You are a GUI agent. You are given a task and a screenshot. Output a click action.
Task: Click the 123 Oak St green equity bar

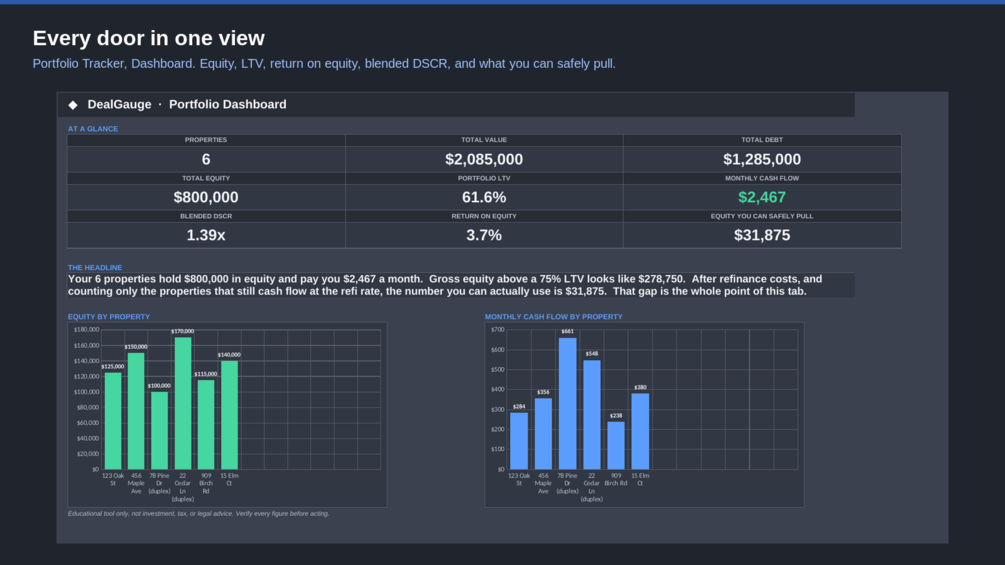click(x=113, y=421)
